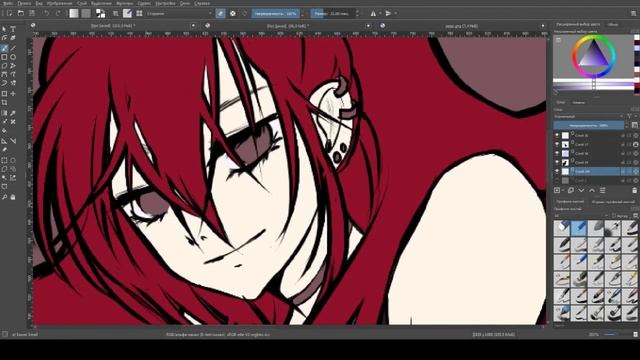Adjust the layer opacity slider
Screen dimensions: 640x360
[589, 125]
